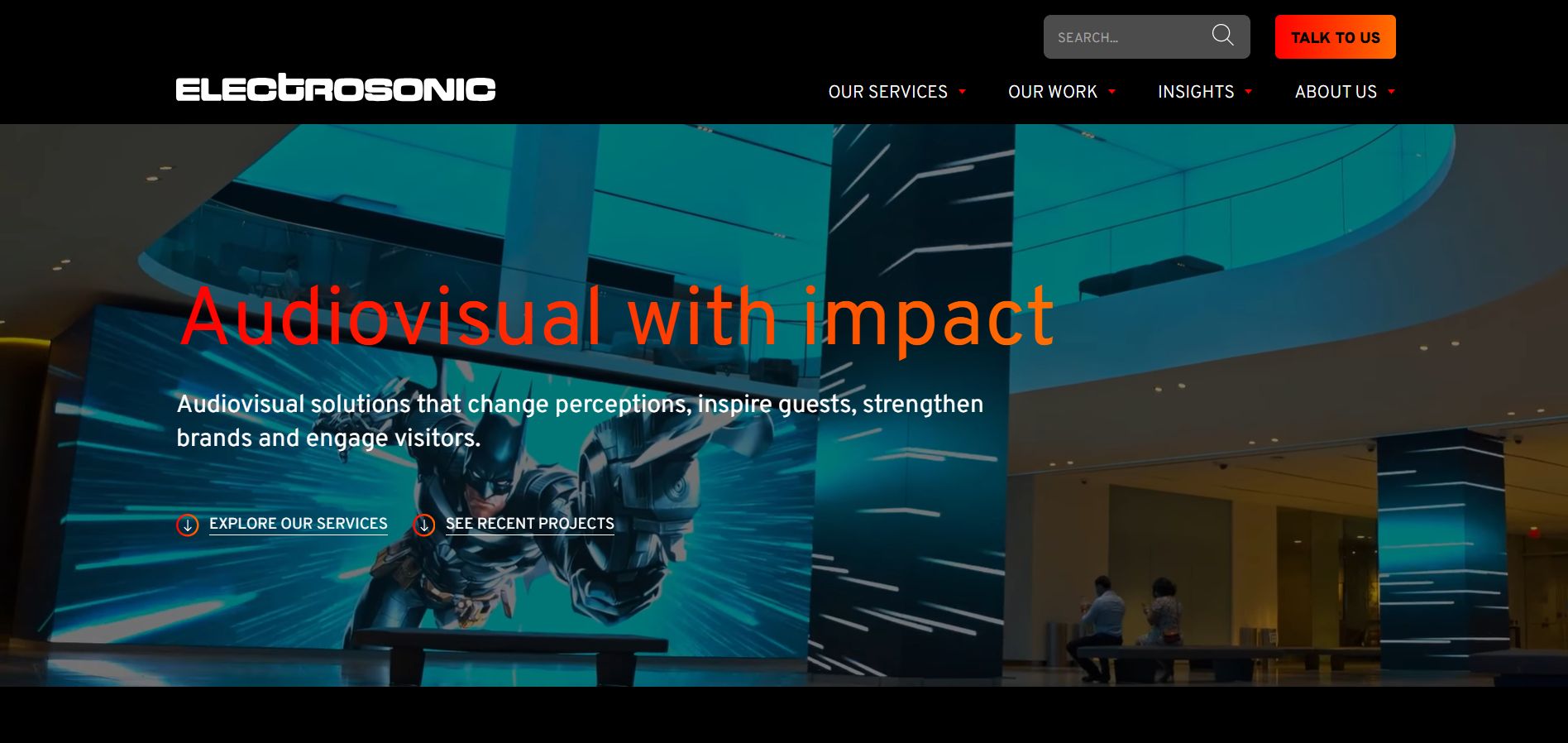Expand the red arrow next to Insights
1568x743 pixels.
(1249, 92)
